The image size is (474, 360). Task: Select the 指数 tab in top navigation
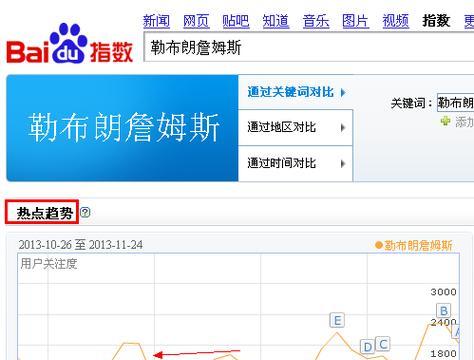tap(436, 21)
